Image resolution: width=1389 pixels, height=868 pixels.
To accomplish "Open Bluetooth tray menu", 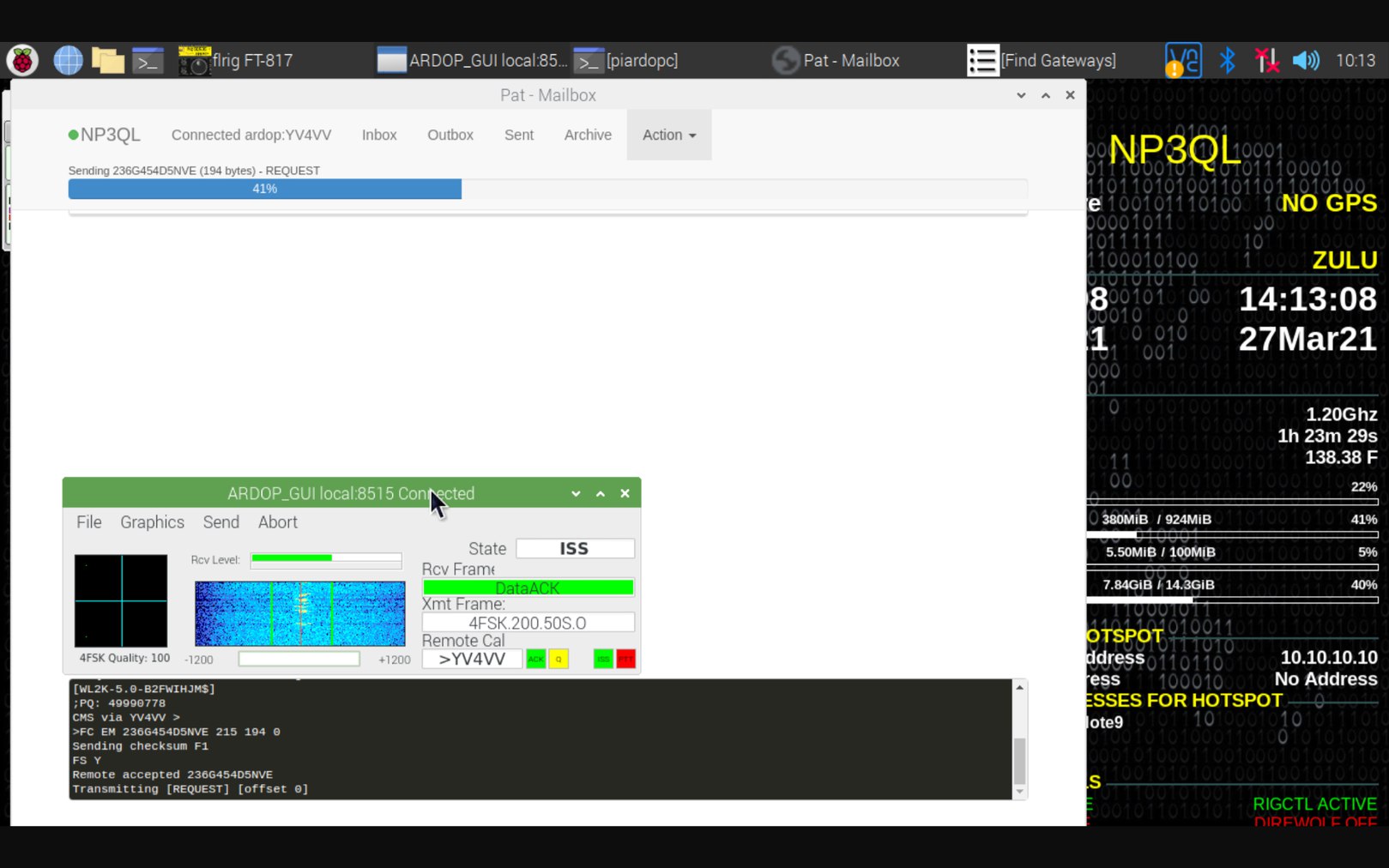I will pyautogui.click(x=1227, y=60).
